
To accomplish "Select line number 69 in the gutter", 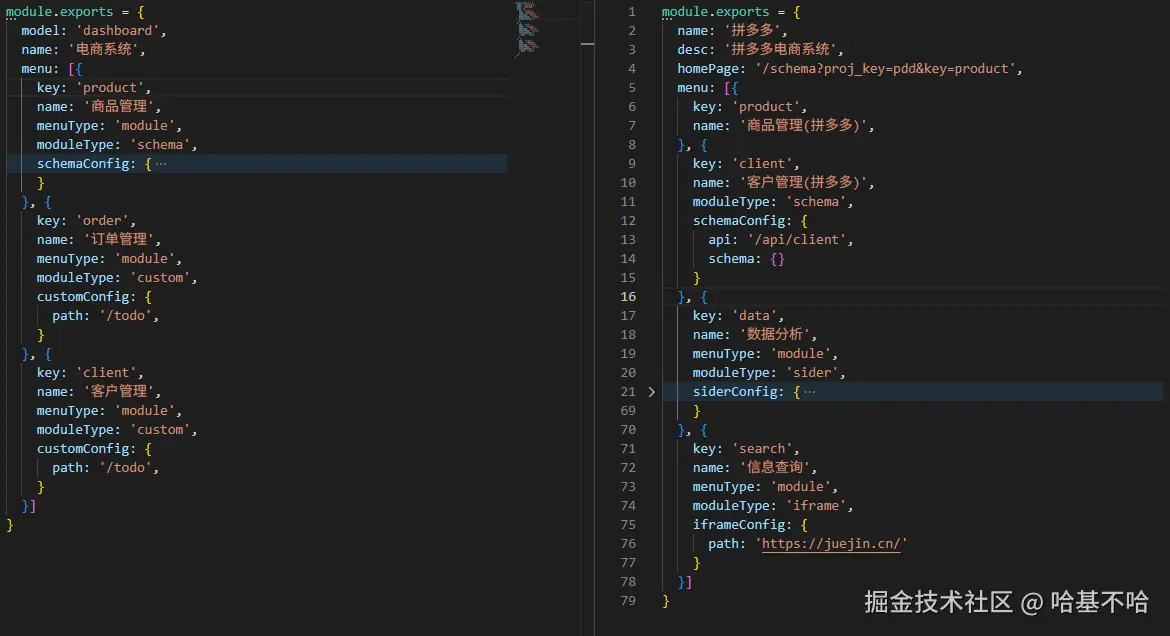I will 628,411.
